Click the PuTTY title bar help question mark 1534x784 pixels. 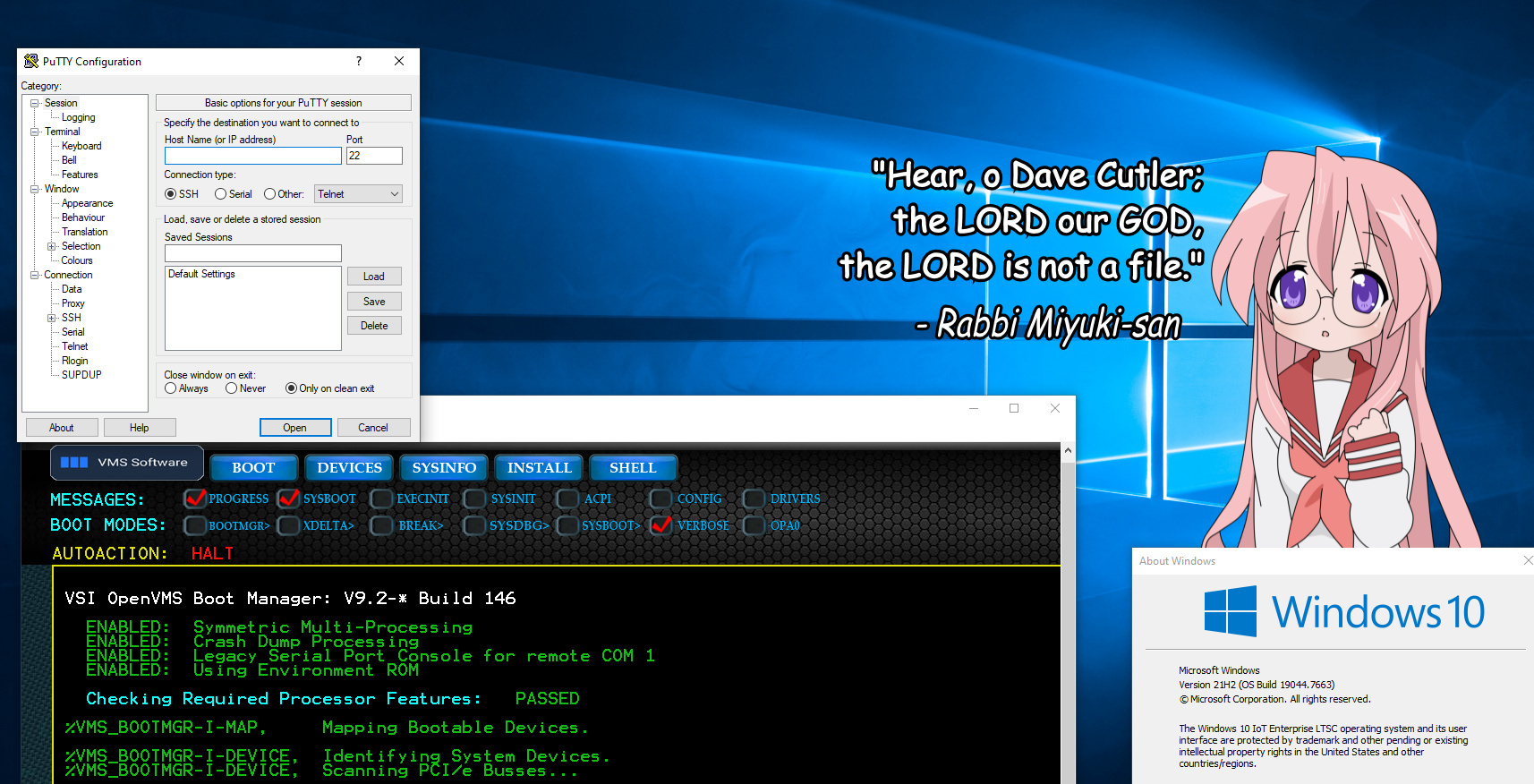[x=359, y=61]
